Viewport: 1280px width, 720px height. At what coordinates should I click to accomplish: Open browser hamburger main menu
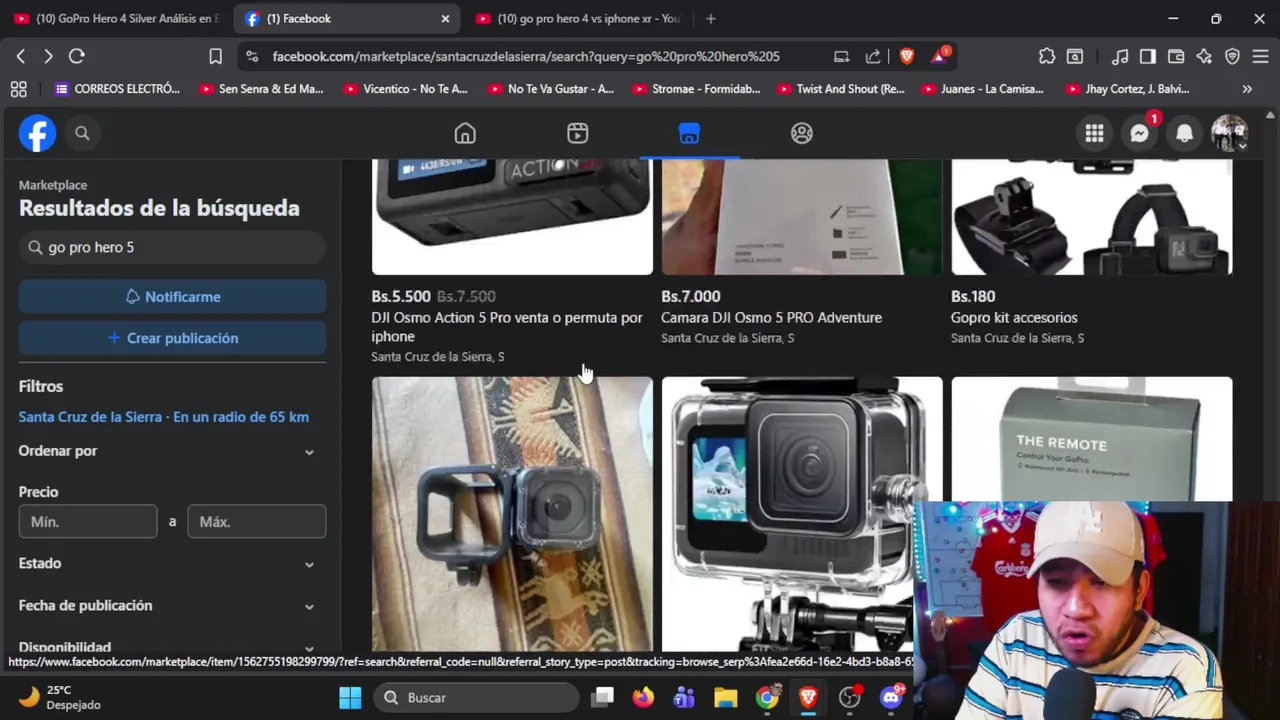click(1260, 56)
